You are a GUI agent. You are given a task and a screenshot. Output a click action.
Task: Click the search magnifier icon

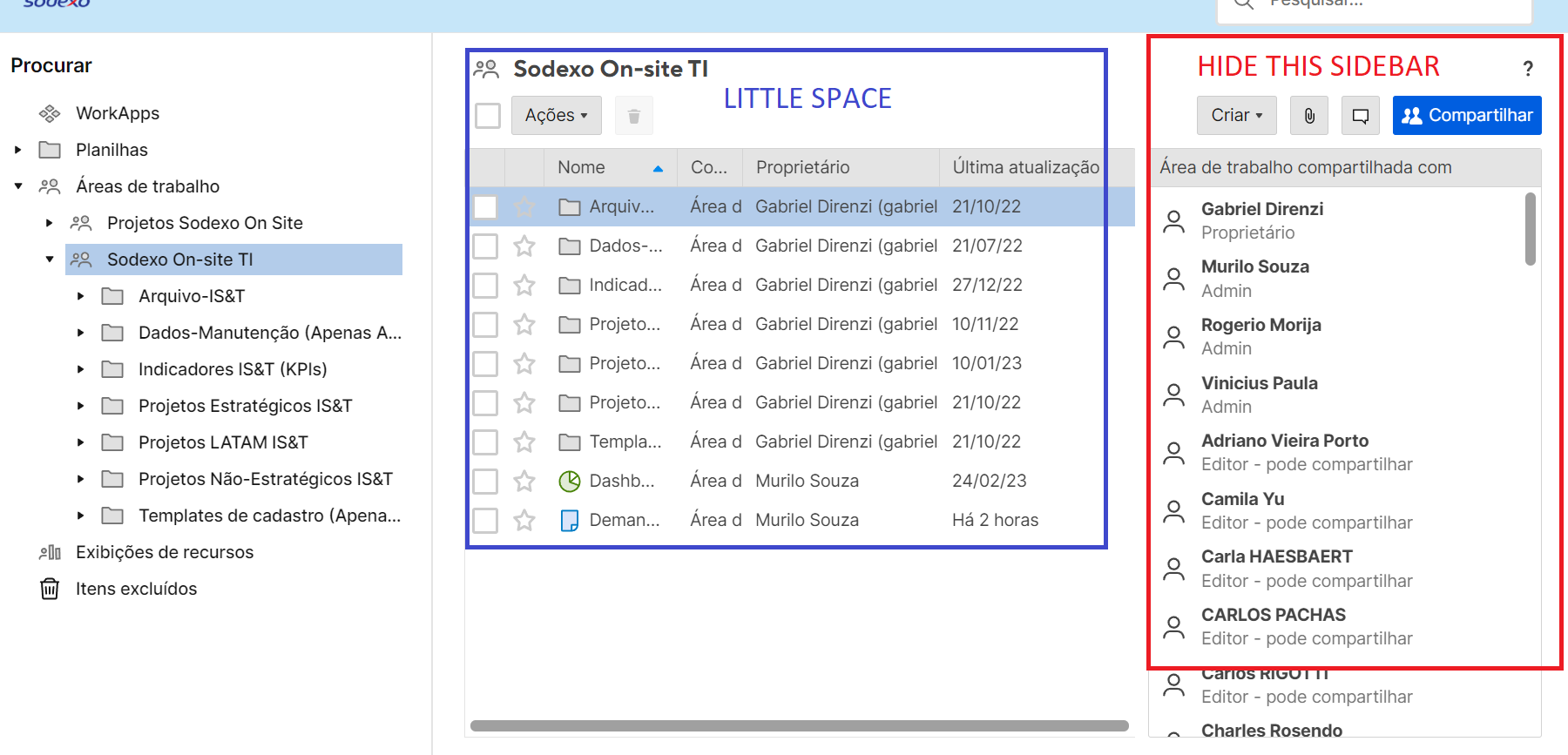[x=1244, y=3]
